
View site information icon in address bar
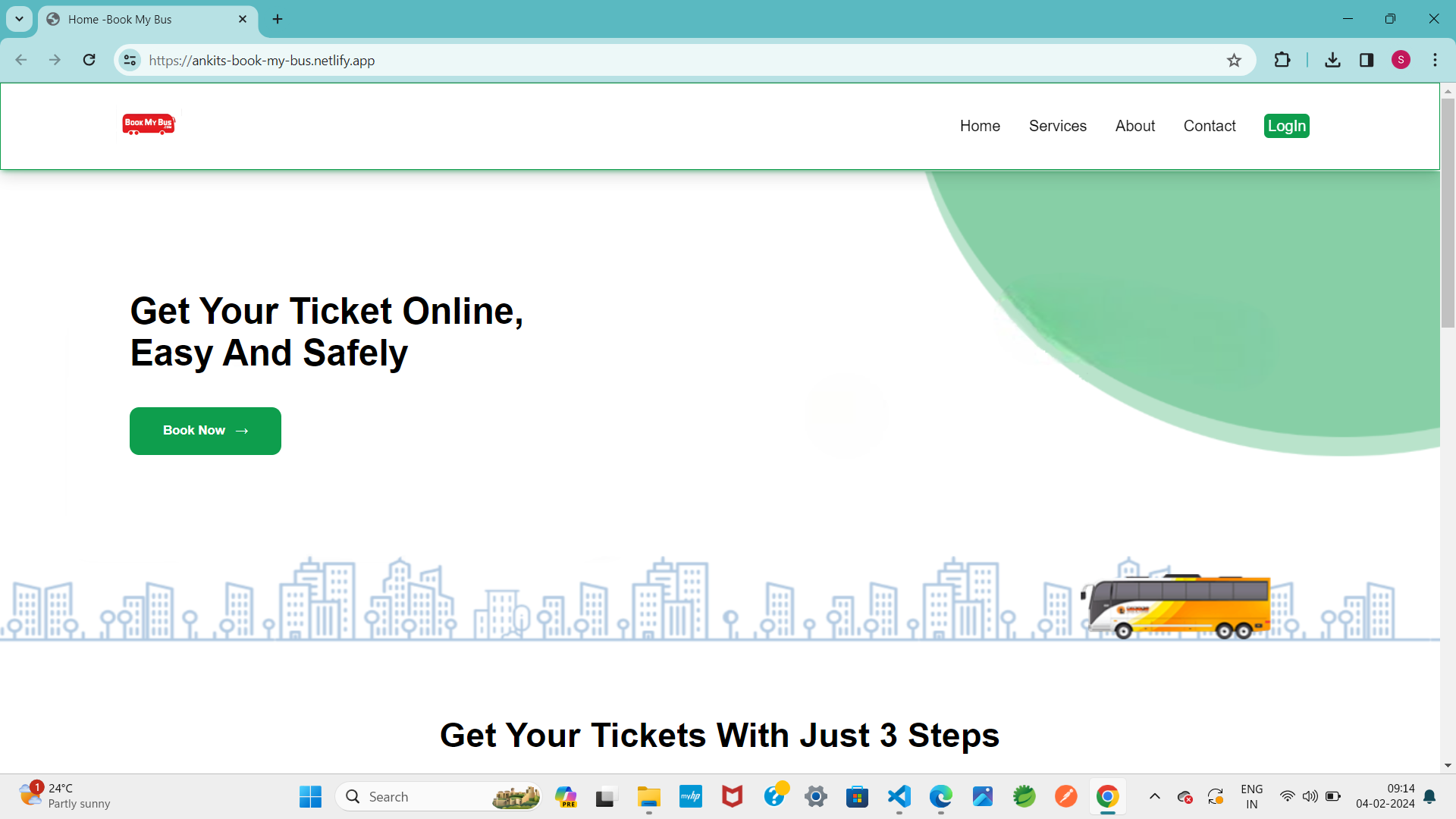pos(130,60)
